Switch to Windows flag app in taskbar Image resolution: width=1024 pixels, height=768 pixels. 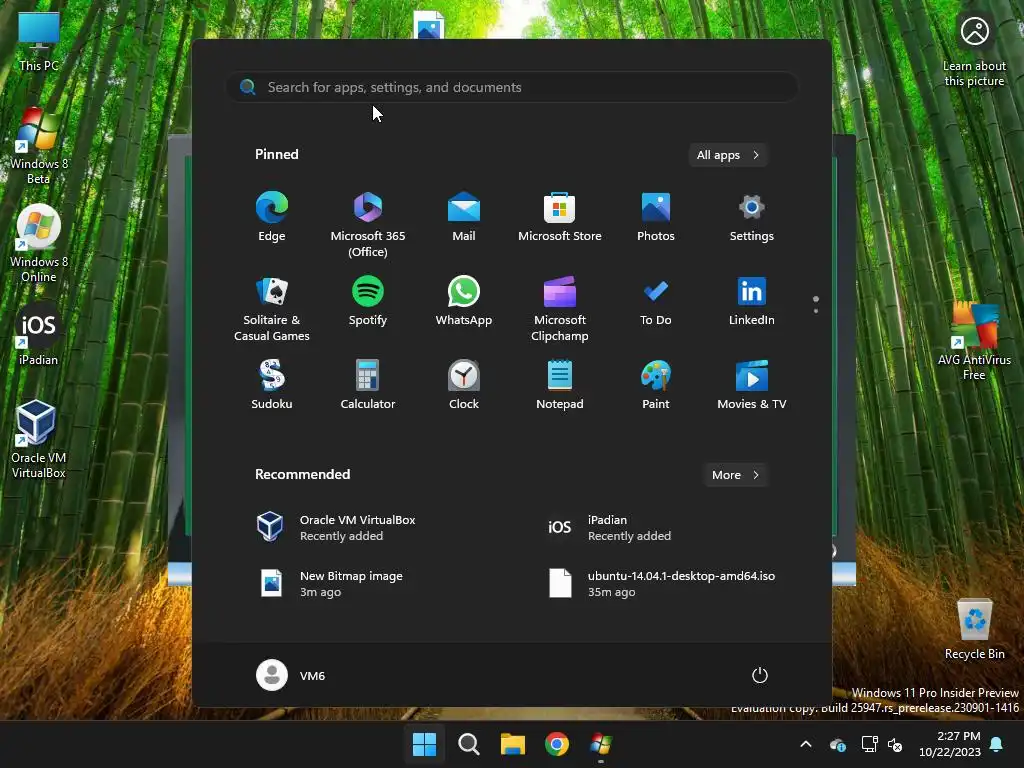pos(601,744)
